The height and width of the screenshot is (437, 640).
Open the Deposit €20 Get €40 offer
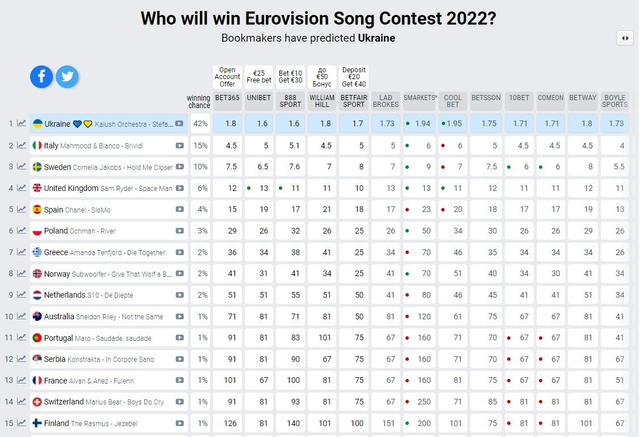click(x=354, y=77)
